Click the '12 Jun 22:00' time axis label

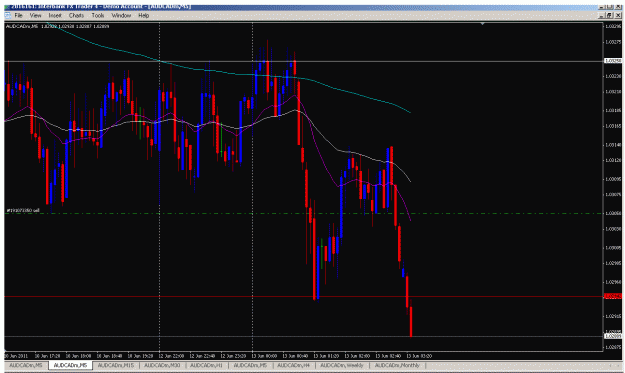click(x=171, y=356)
